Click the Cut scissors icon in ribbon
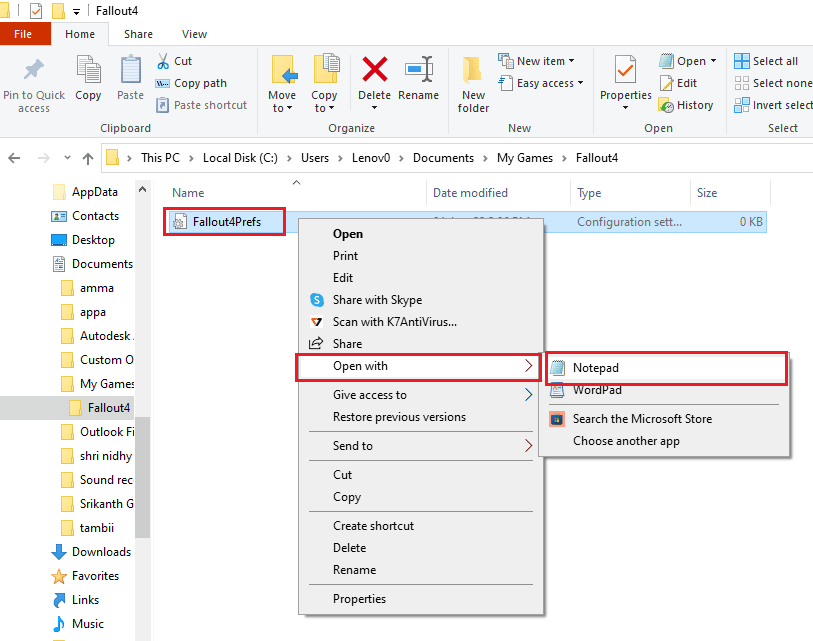Image resolution: width=813 pixels, height=641 pixels. [163, 61]
